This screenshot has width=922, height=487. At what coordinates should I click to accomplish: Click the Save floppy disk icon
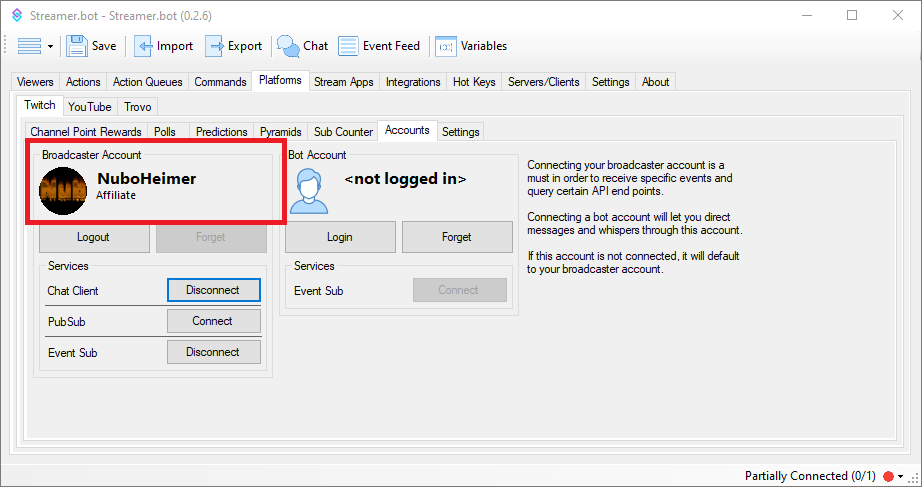76,46
